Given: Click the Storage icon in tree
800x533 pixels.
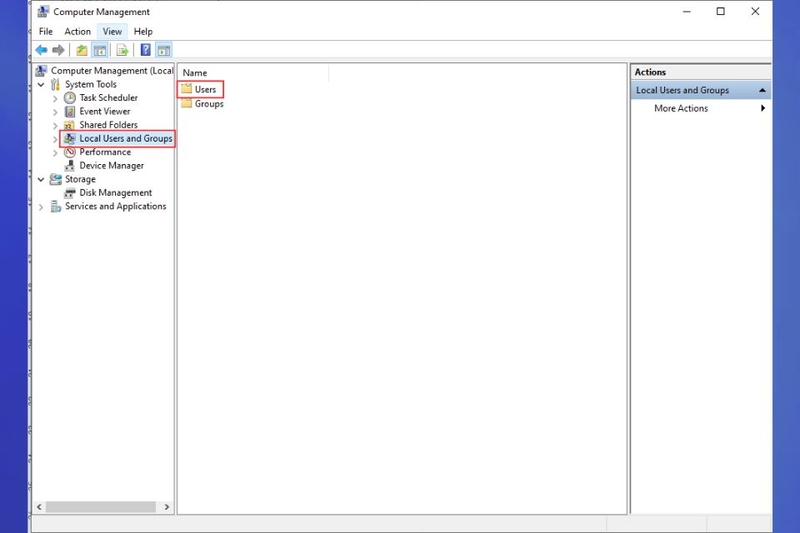Looking at the screenshot, I should coord(55,179).
